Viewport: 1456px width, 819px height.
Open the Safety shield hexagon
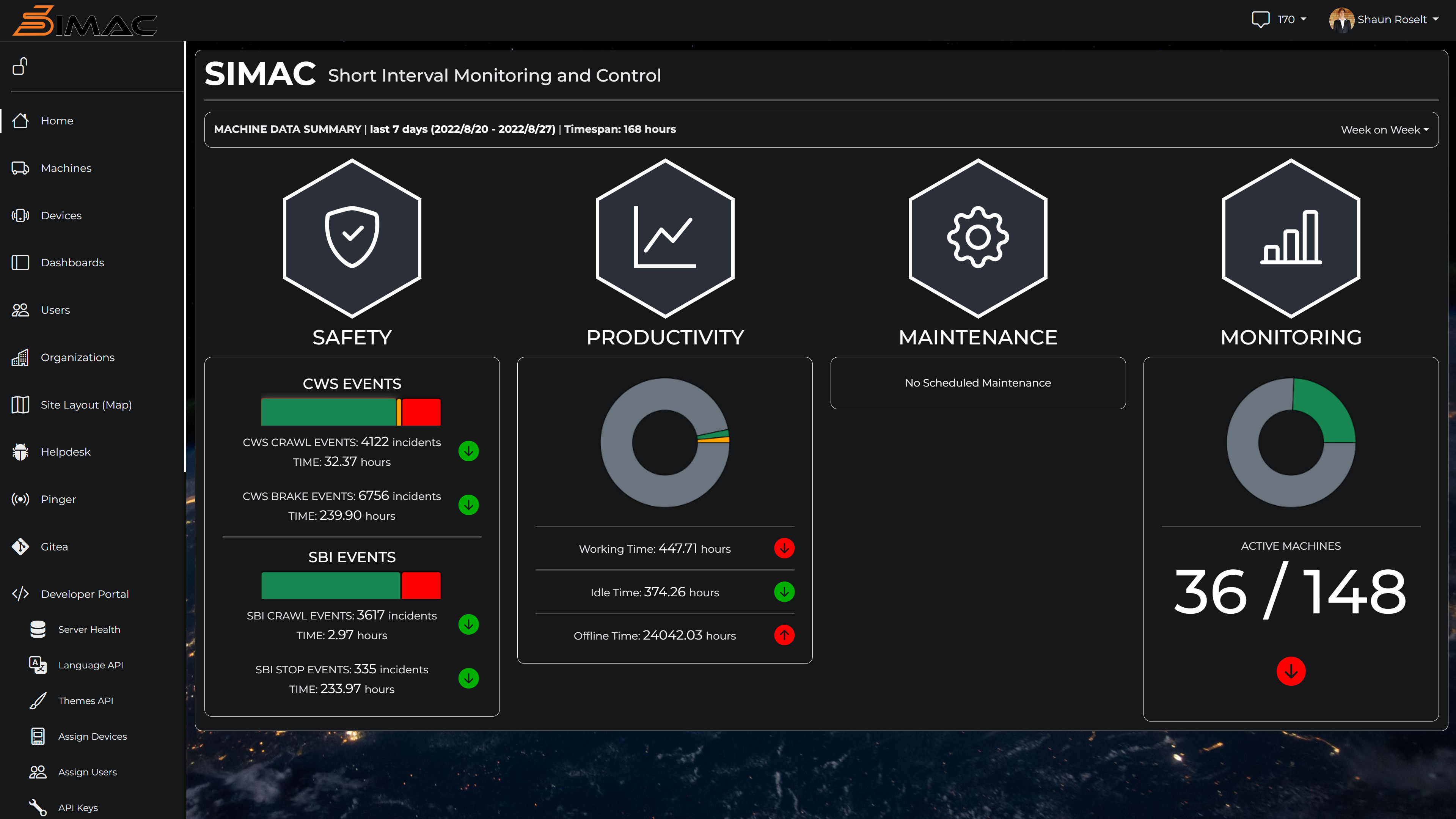[x=352, y=238]
